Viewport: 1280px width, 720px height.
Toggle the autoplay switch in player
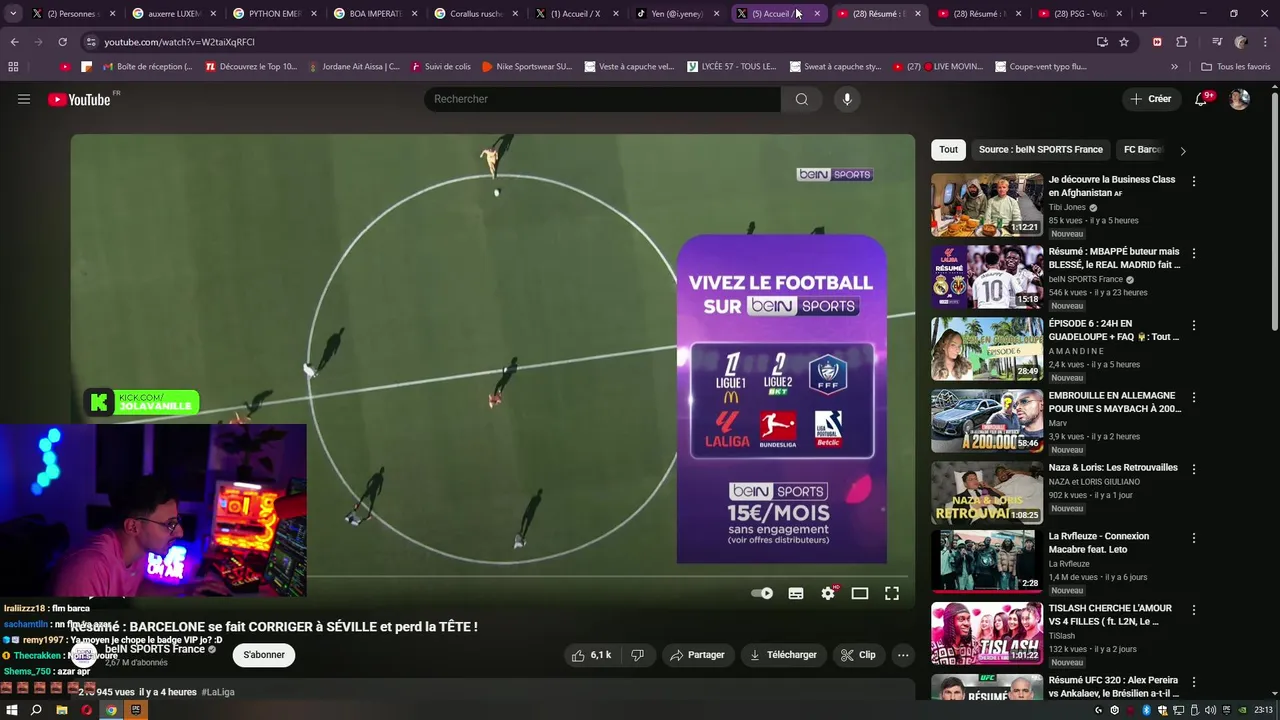coord(762,593)
